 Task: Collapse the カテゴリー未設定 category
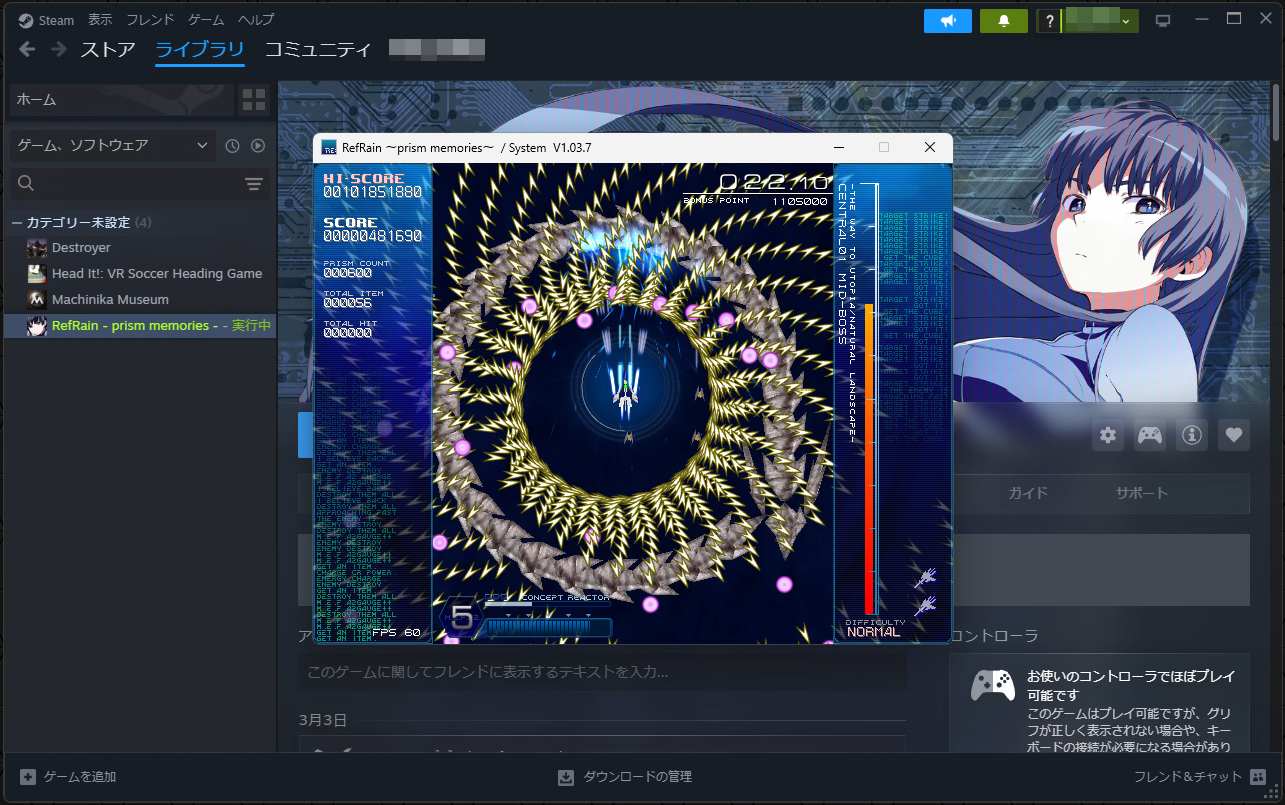pos(16,222)
